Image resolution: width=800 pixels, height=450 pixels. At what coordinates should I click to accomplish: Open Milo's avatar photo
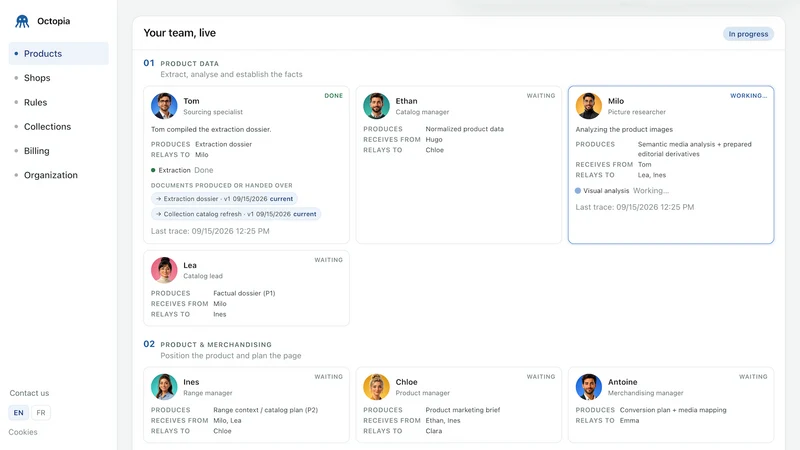point(588,106)
